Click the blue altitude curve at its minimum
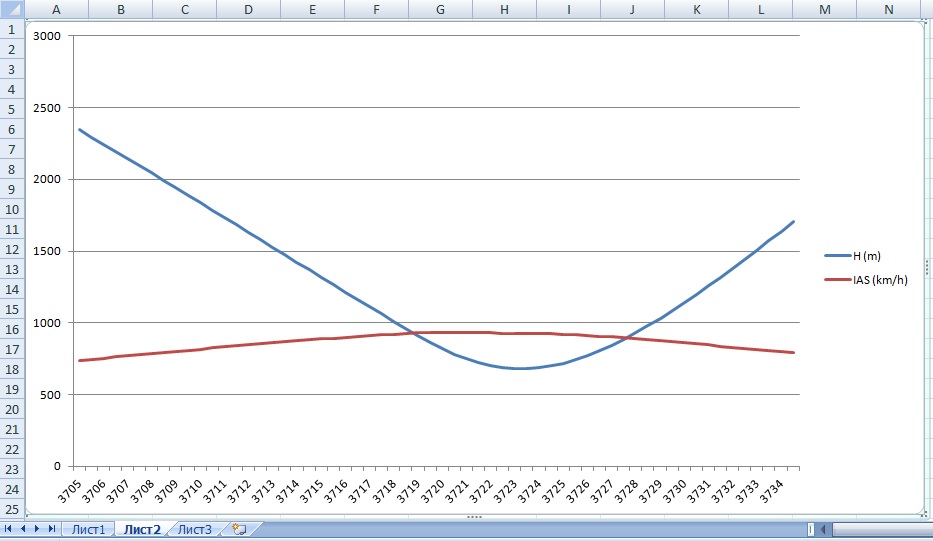Viewport: 933px width, 541px height. coord(519,368)
